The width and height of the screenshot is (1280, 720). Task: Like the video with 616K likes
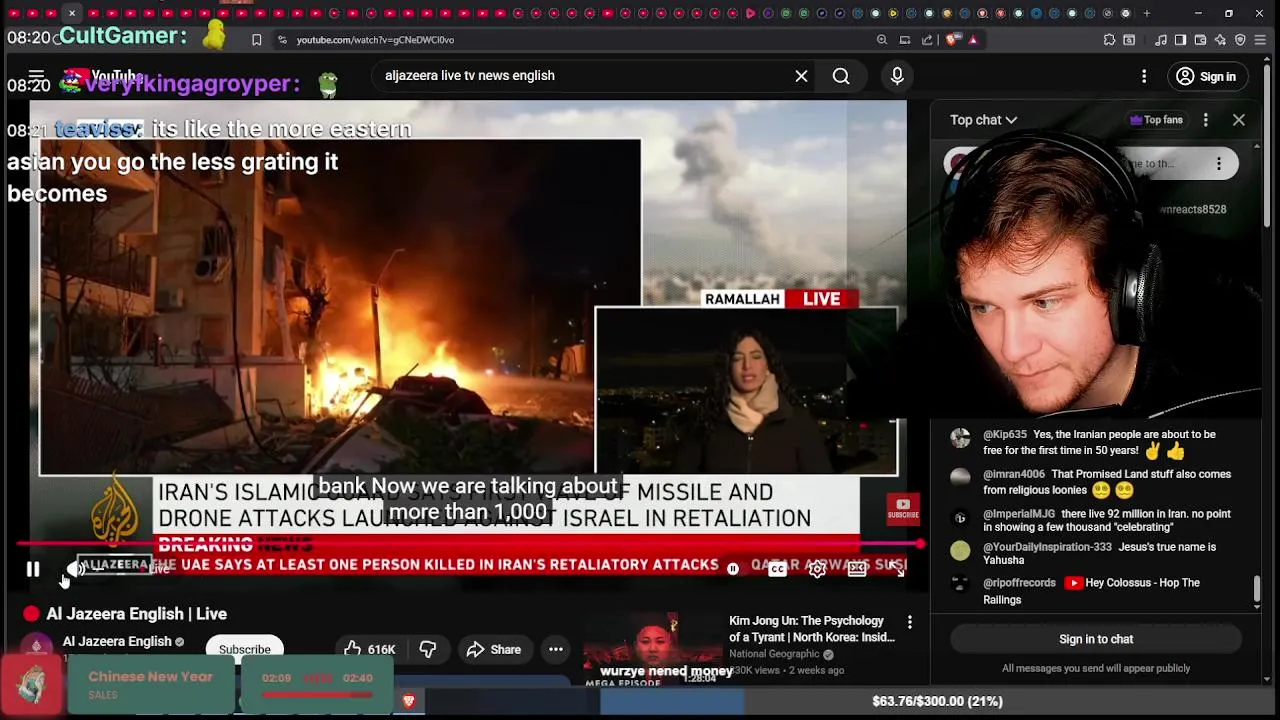tap(370, 649)
